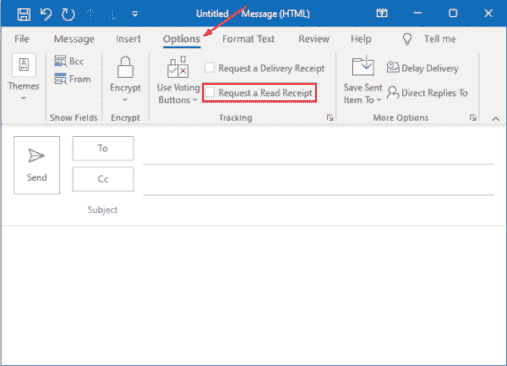The image size is (507, 366).
Task: Open More Options dialog launcher
Action: click(473, 118)
